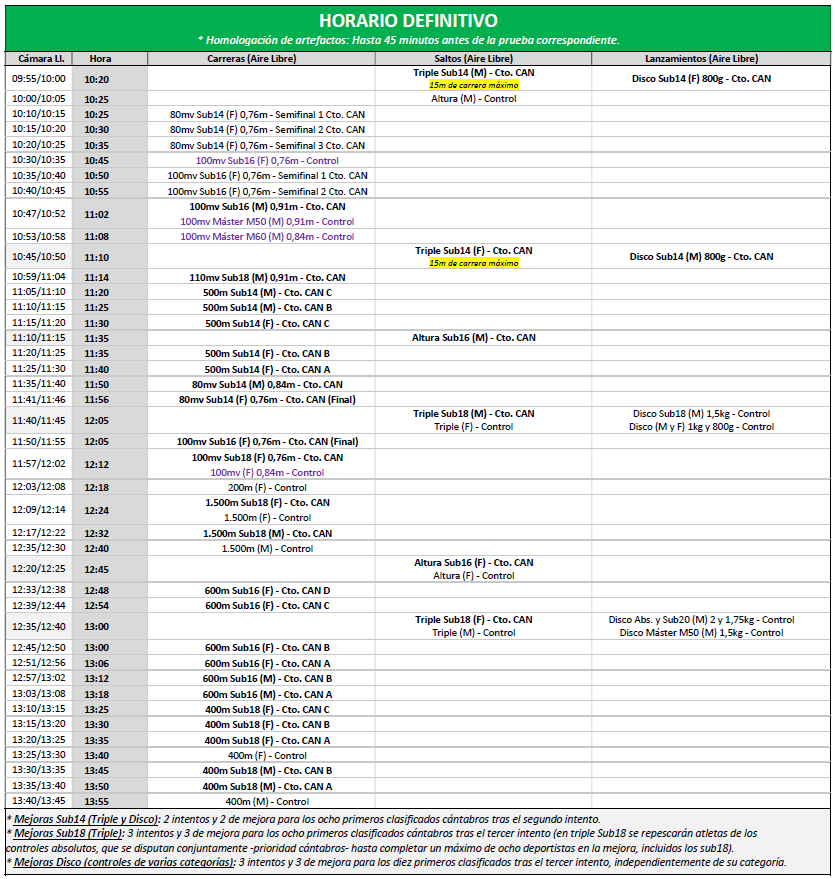Select the Hora column header
This screenshot has width=835, height=879.
99,58
